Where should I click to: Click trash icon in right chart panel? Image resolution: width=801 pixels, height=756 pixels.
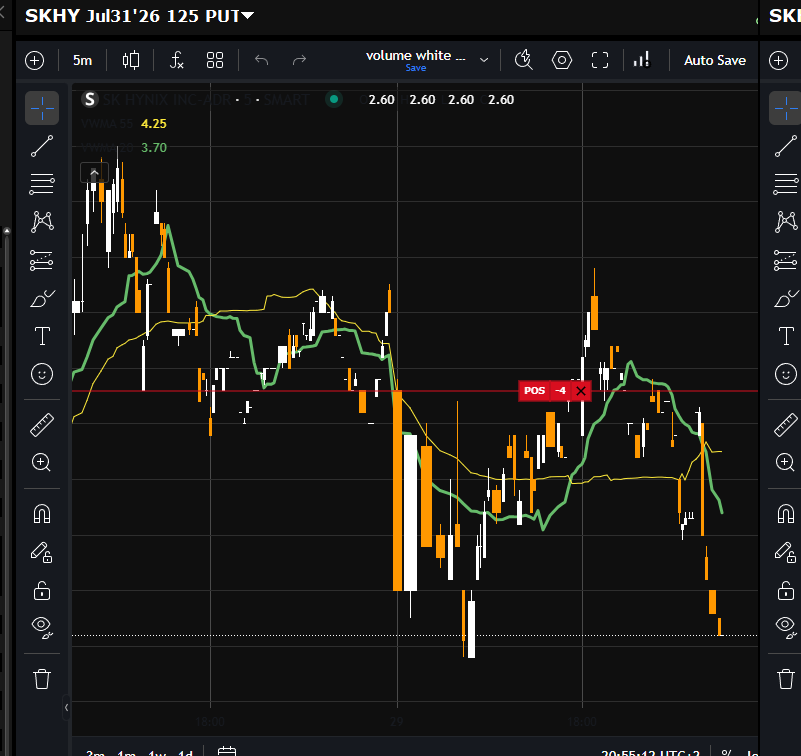pos(786,679)
